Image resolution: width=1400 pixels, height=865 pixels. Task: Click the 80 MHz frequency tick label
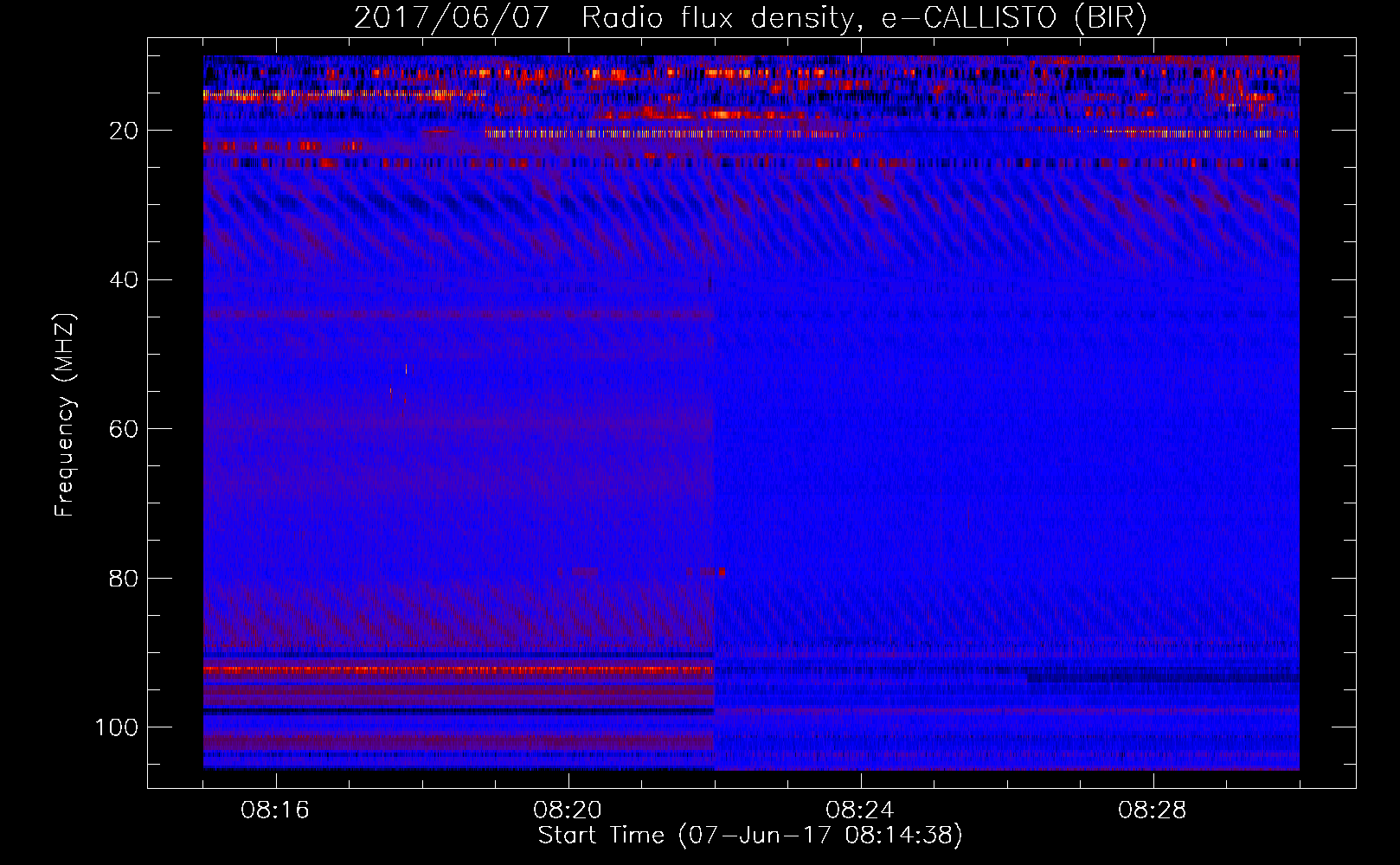pyautogui.click(x=124, y=578)
